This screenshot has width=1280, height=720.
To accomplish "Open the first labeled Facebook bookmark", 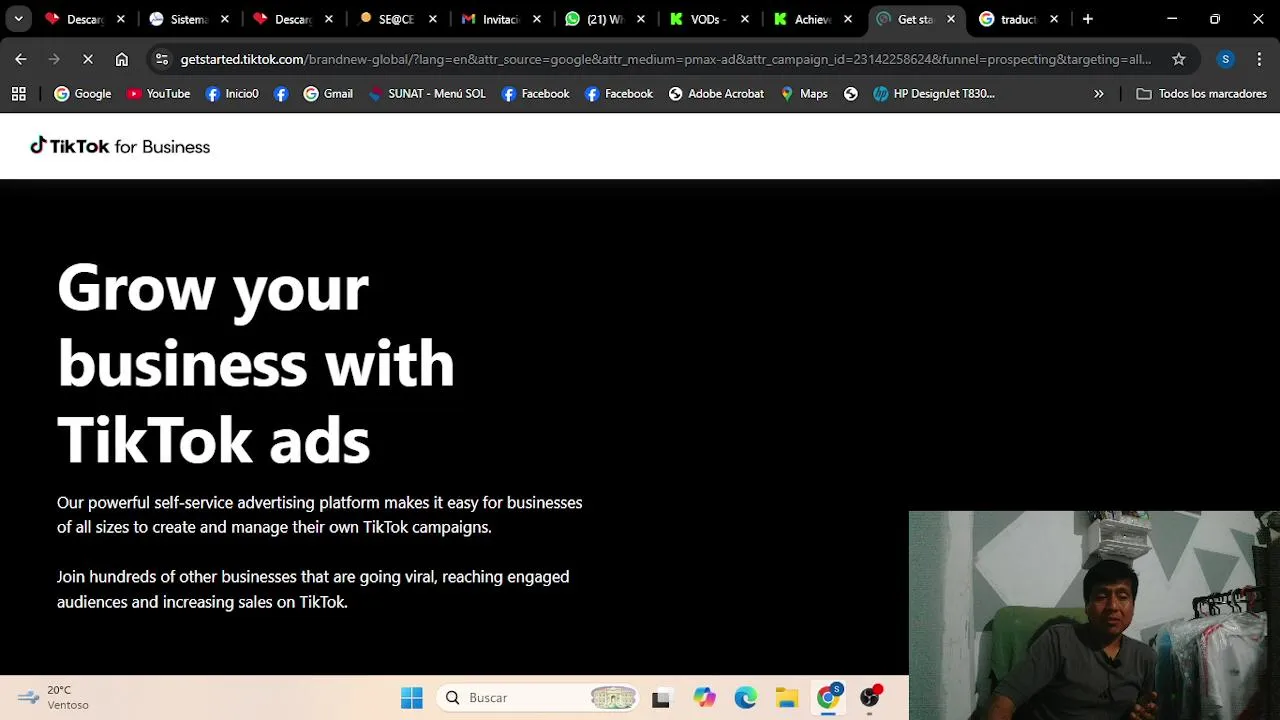I will [x=535, y=93].
